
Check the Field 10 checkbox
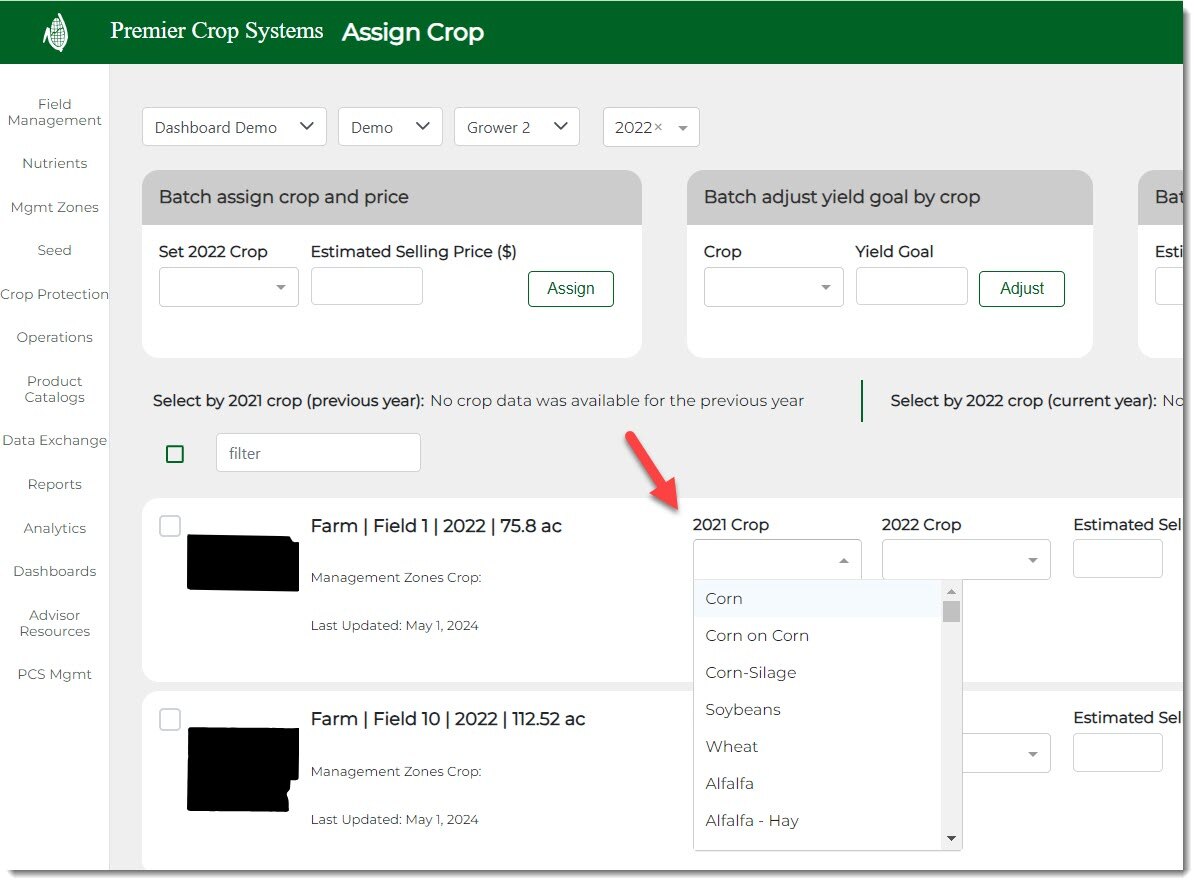tap(170, 719)
